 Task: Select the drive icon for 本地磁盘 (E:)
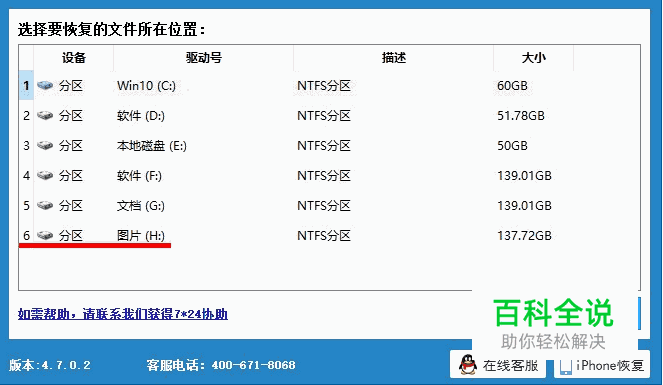point(45,146)
